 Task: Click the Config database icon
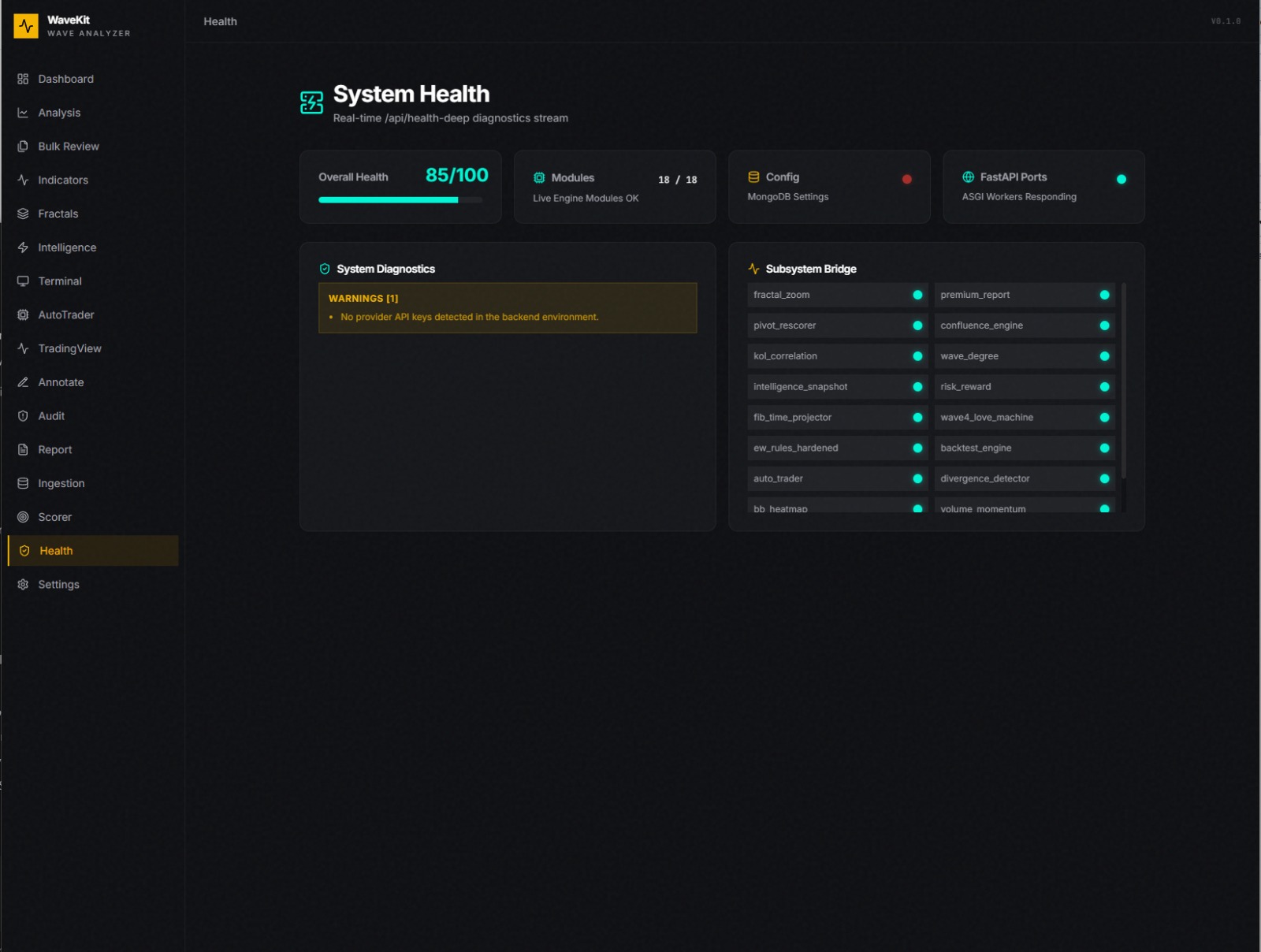753,177
